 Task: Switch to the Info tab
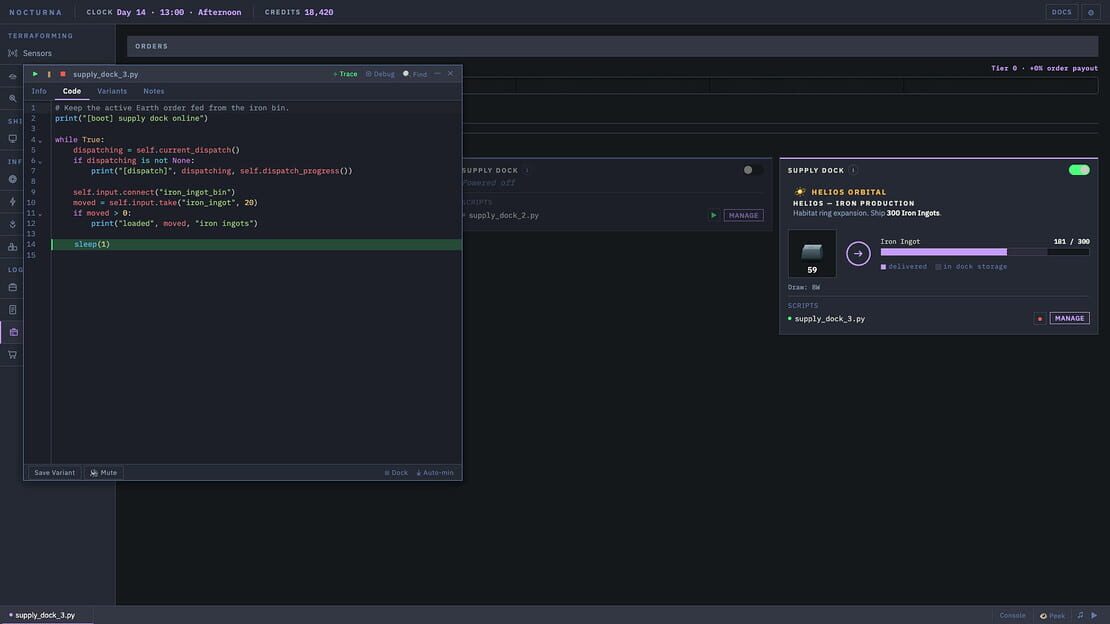click(x=39, y=91)
